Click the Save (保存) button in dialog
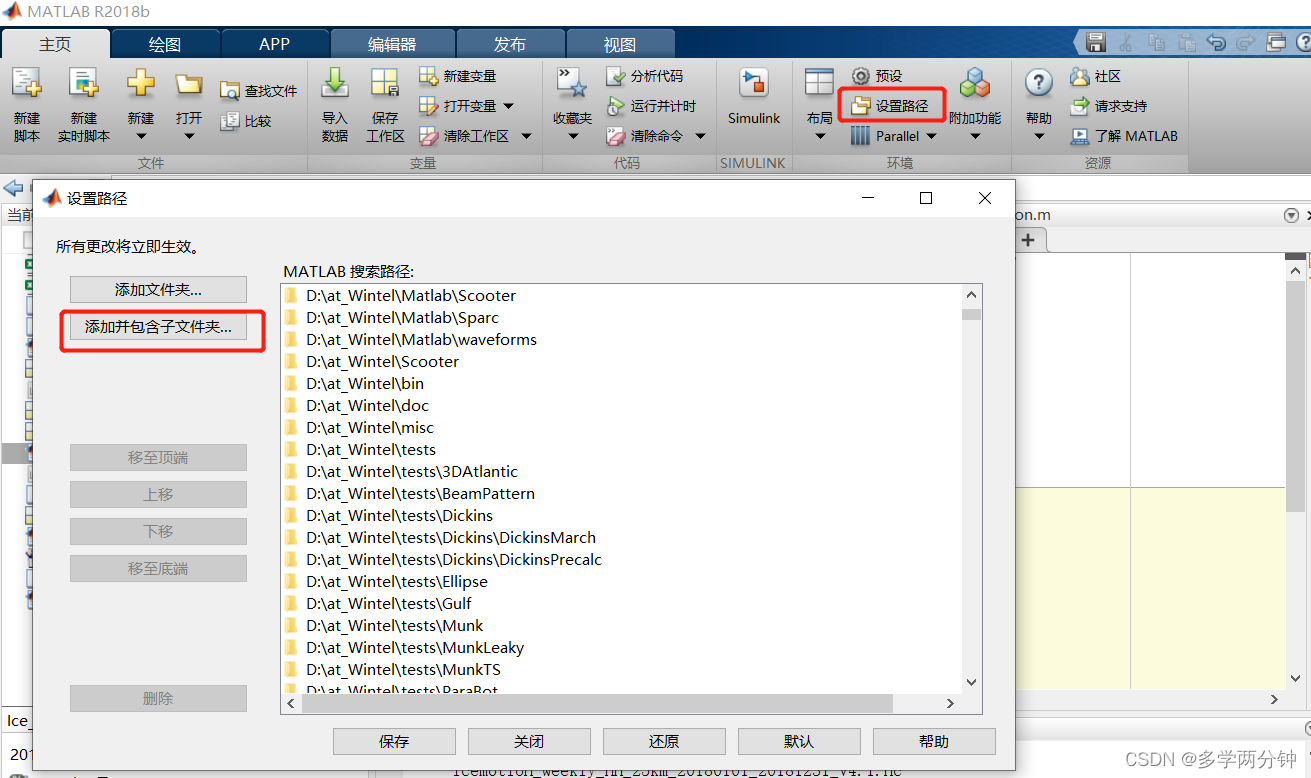This screenshot has width=1311, height=778. (394, 741)
